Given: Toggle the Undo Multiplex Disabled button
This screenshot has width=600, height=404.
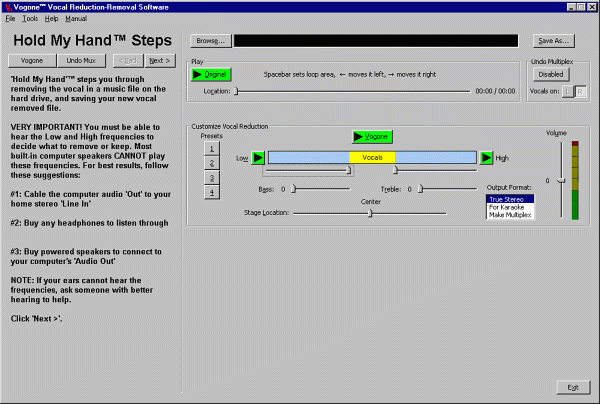Looking at the screenshot, I should point(551,74).
